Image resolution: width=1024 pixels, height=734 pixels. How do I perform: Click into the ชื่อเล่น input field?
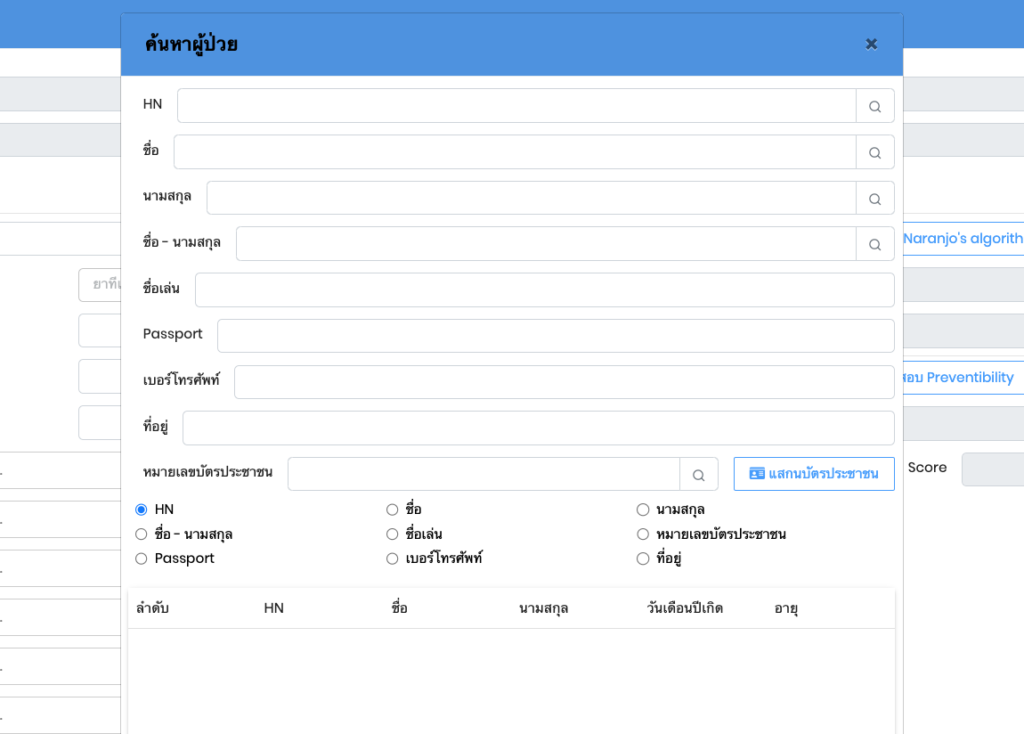click(544, 290)
